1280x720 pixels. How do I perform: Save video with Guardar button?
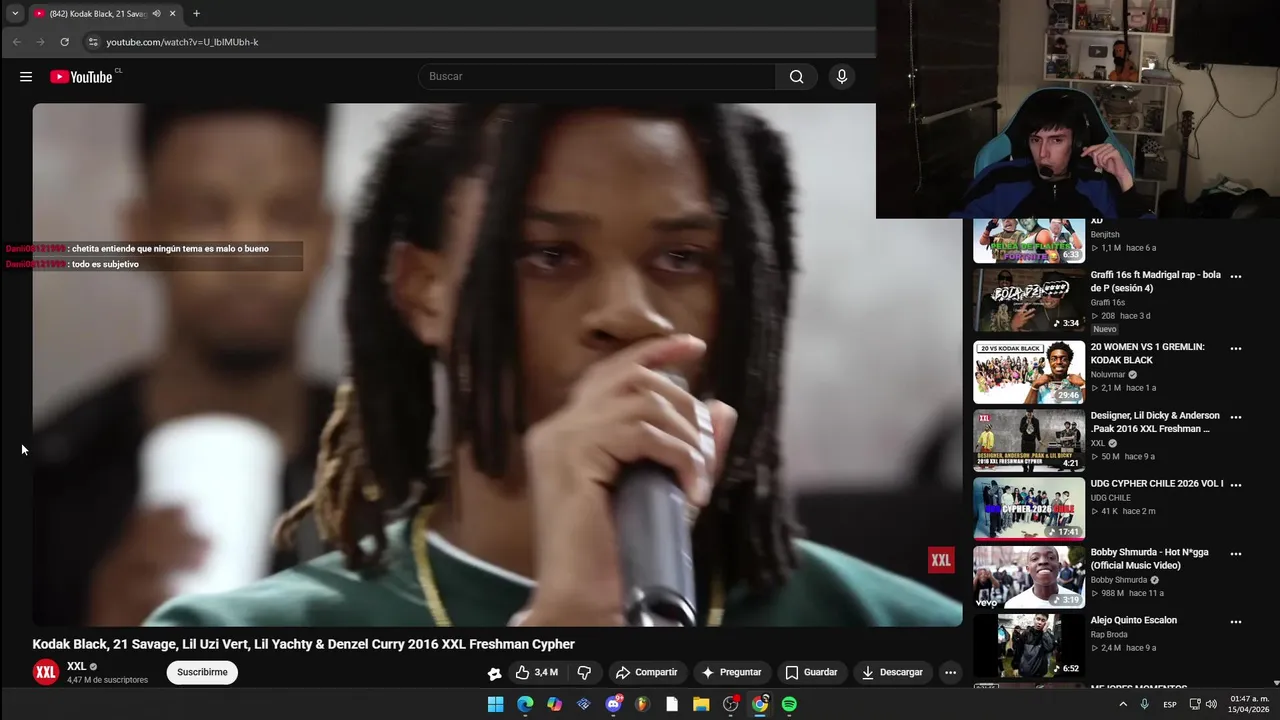[811, 672]
